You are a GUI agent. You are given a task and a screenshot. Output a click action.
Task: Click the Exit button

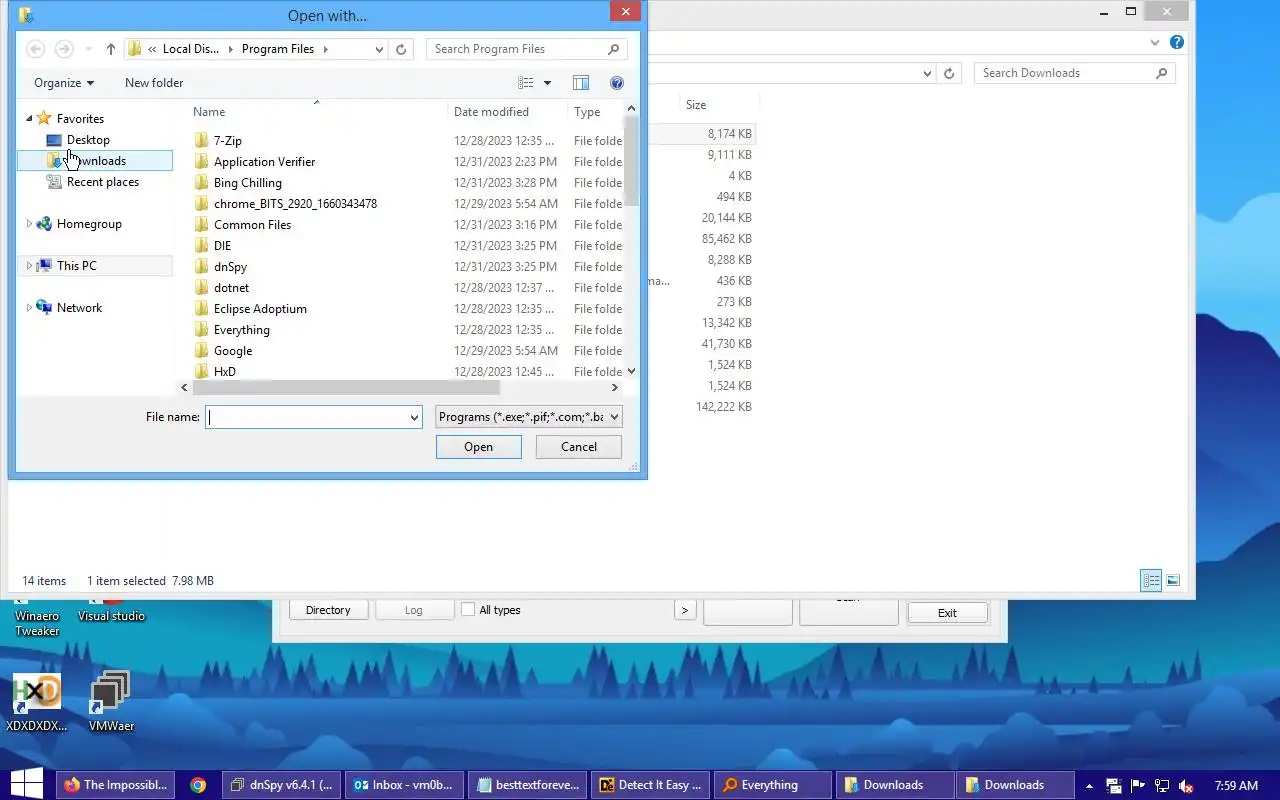coord(947,613)
